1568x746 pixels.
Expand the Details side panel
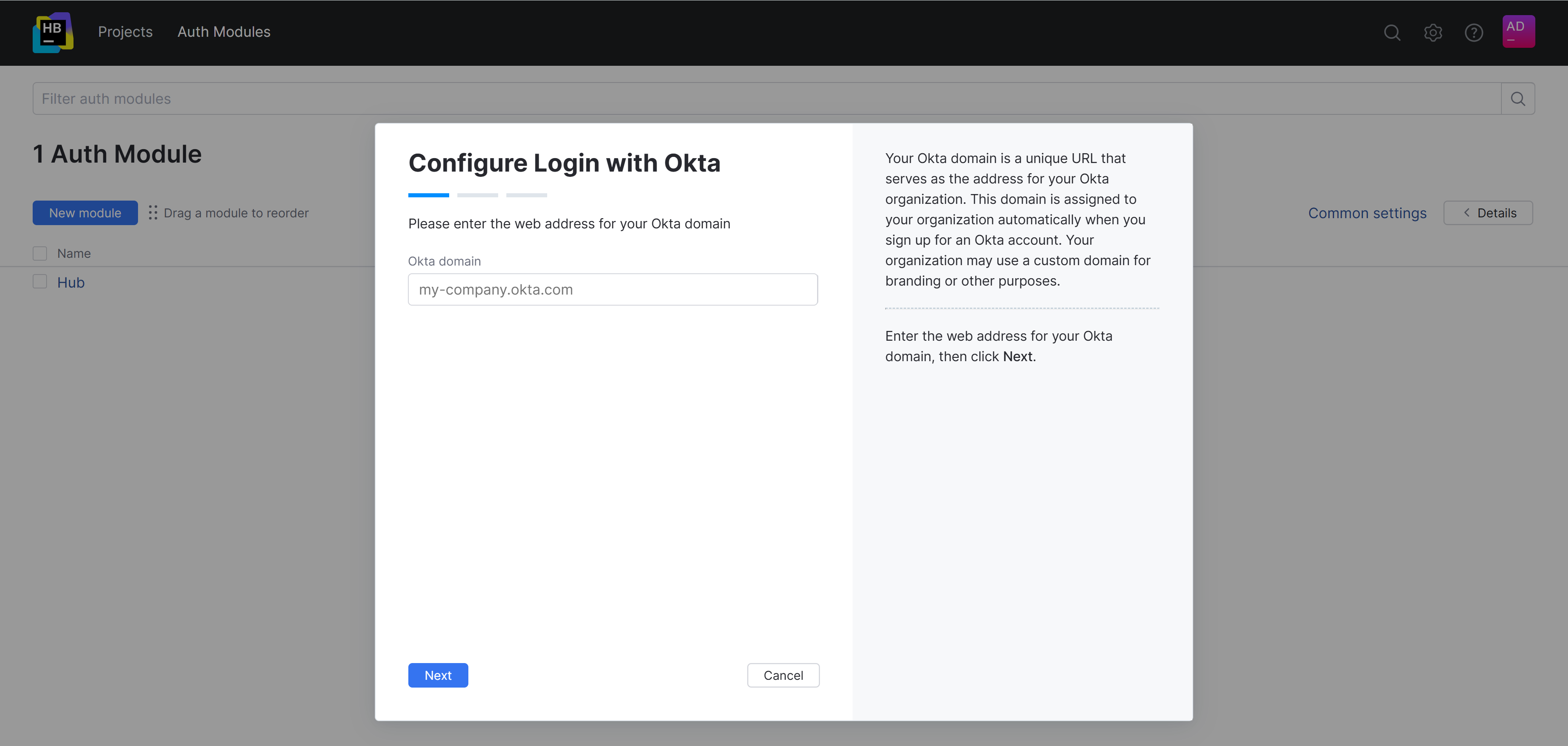[1488, 212]
